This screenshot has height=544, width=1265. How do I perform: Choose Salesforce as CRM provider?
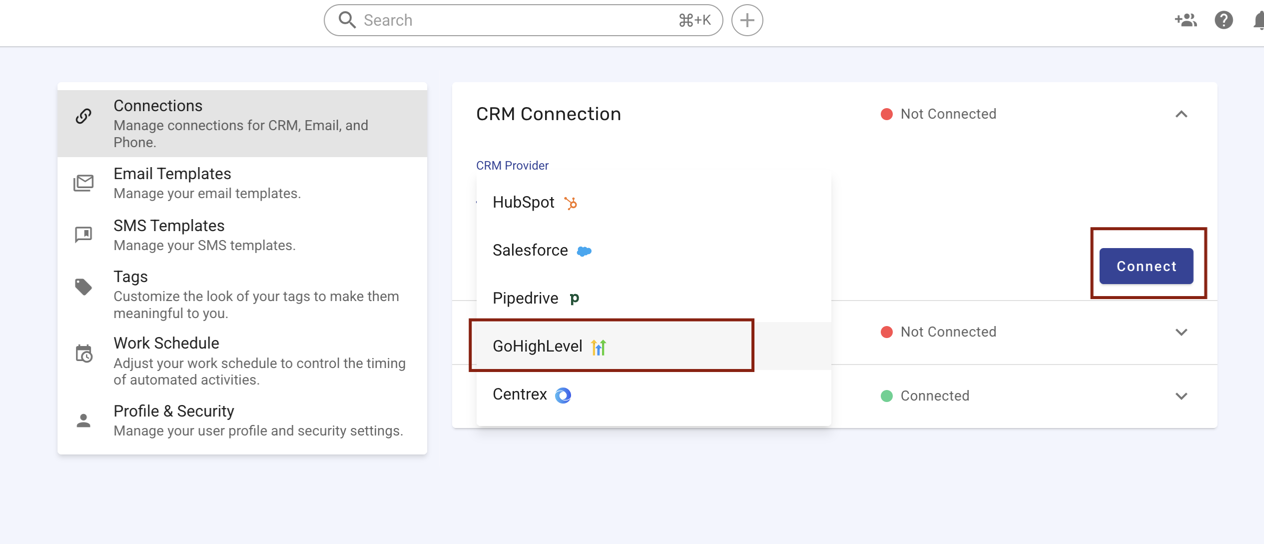[x=654, y=250]
